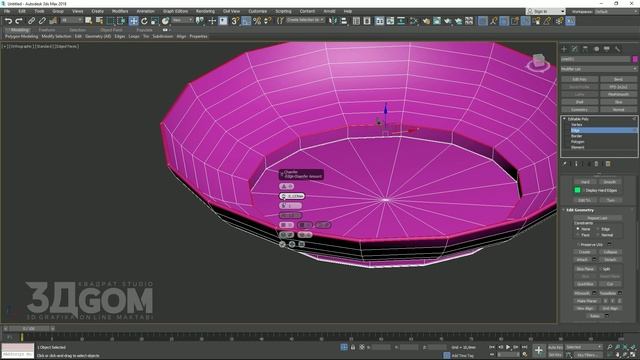
Task: Select the Polygon sub-object level
Action: pyautogui.click(x=578, y=142)
